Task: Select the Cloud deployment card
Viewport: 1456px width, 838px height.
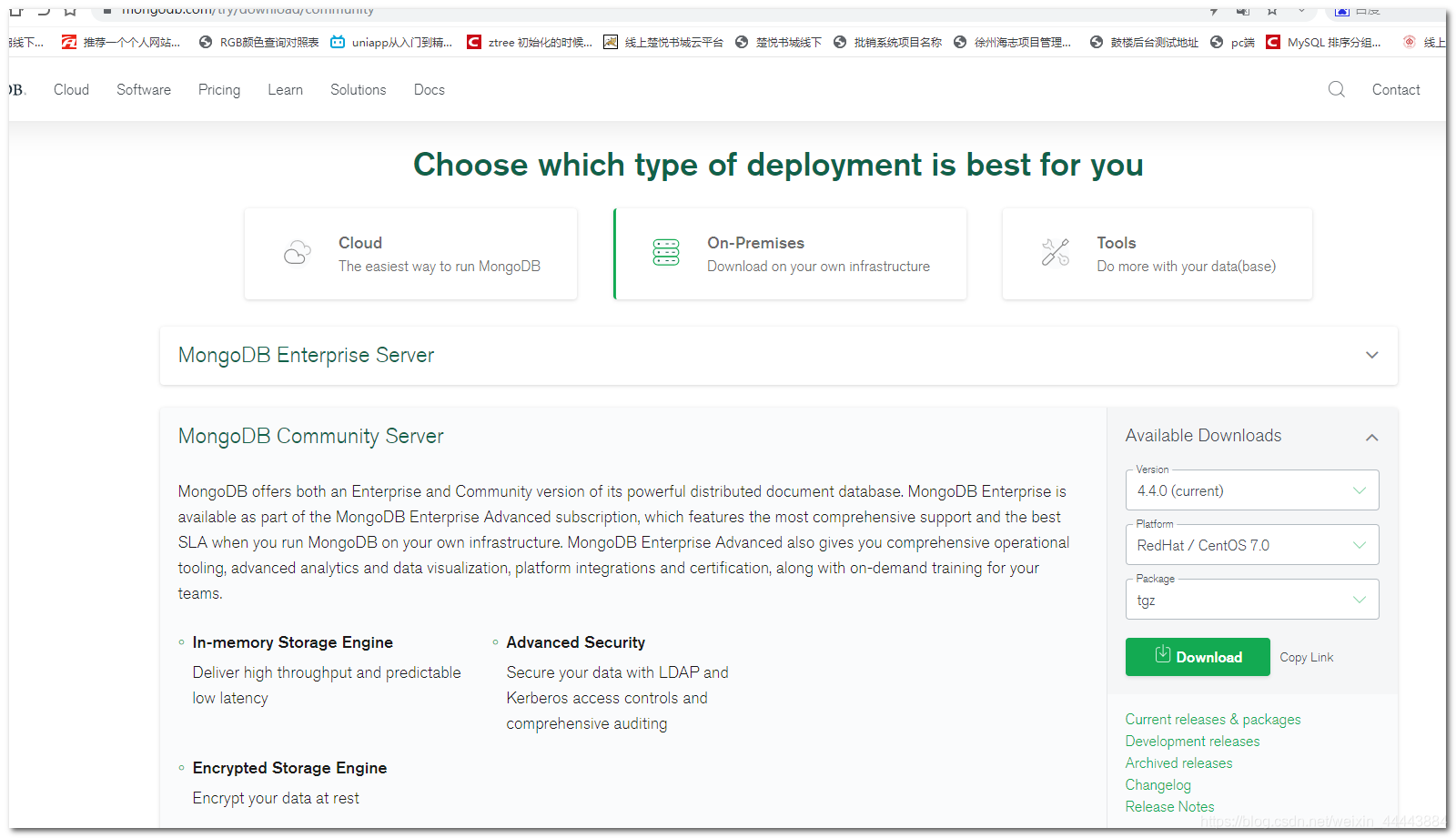Action: coord(410,254)
